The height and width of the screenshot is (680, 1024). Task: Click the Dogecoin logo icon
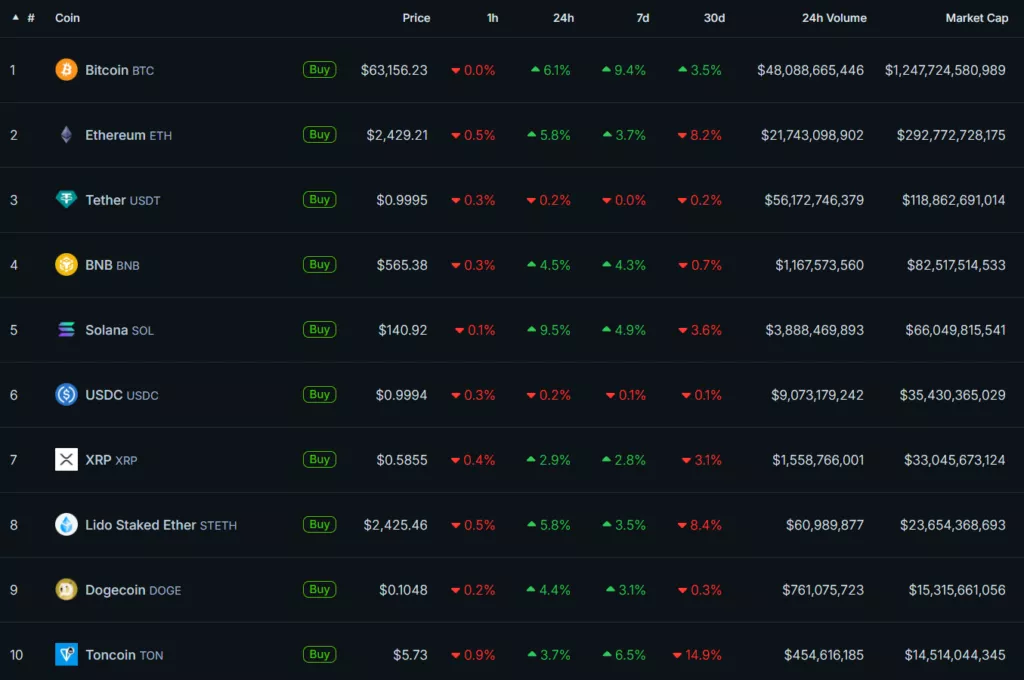pyautogui.click(x=66, y=590)
